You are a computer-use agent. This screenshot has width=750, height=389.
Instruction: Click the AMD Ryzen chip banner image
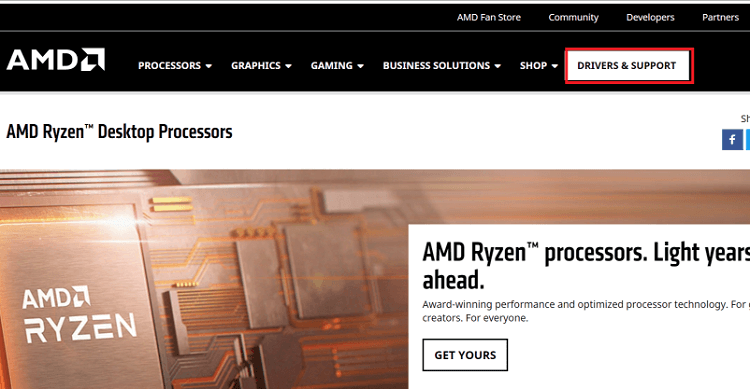pyautogui.click(x=204, y=279)
